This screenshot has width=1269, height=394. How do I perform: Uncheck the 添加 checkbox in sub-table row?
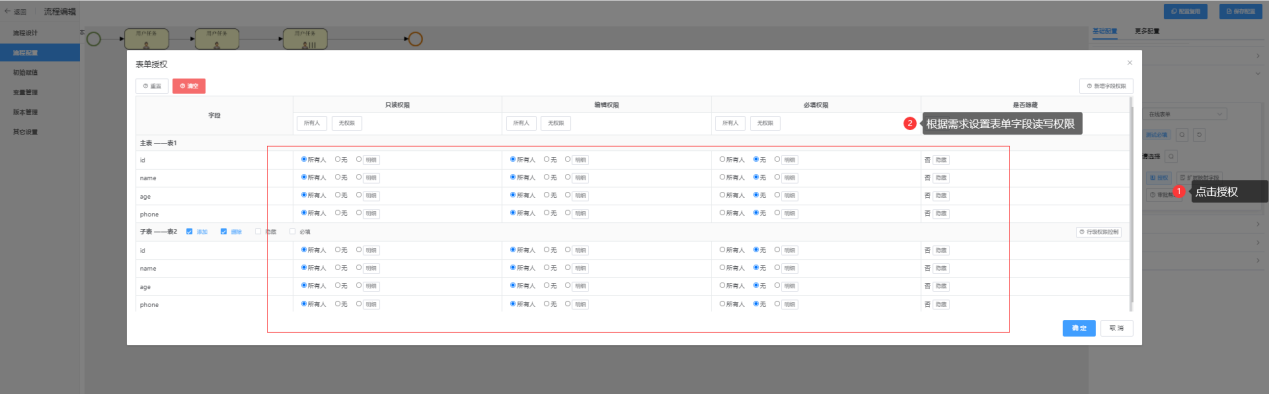click(189, 231)
